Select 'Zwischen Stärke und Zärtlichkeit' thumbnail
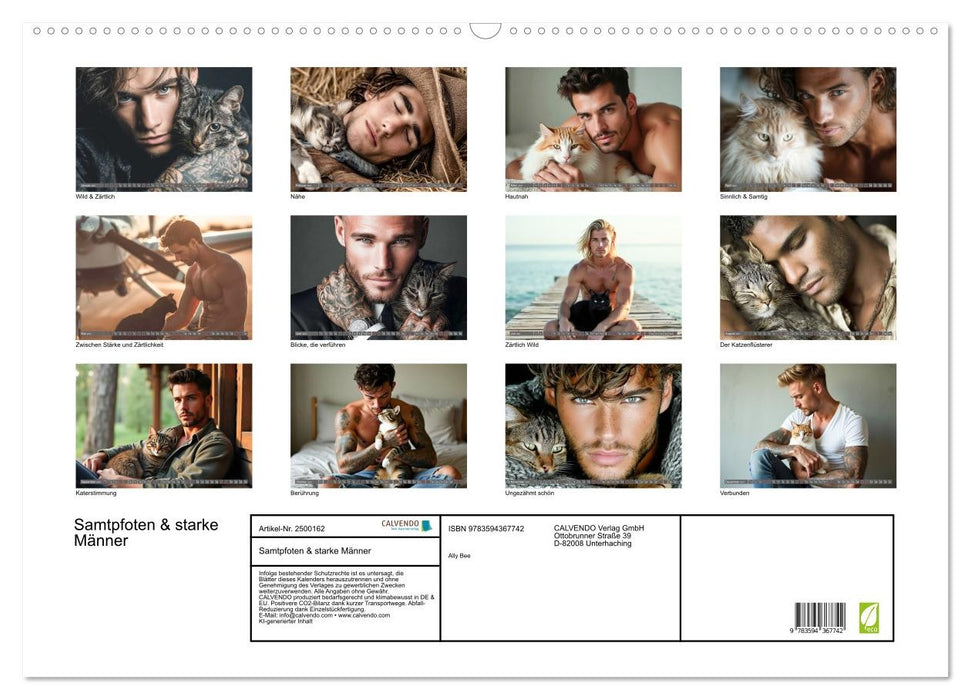The image size is (971, 700). pos(164,278)
